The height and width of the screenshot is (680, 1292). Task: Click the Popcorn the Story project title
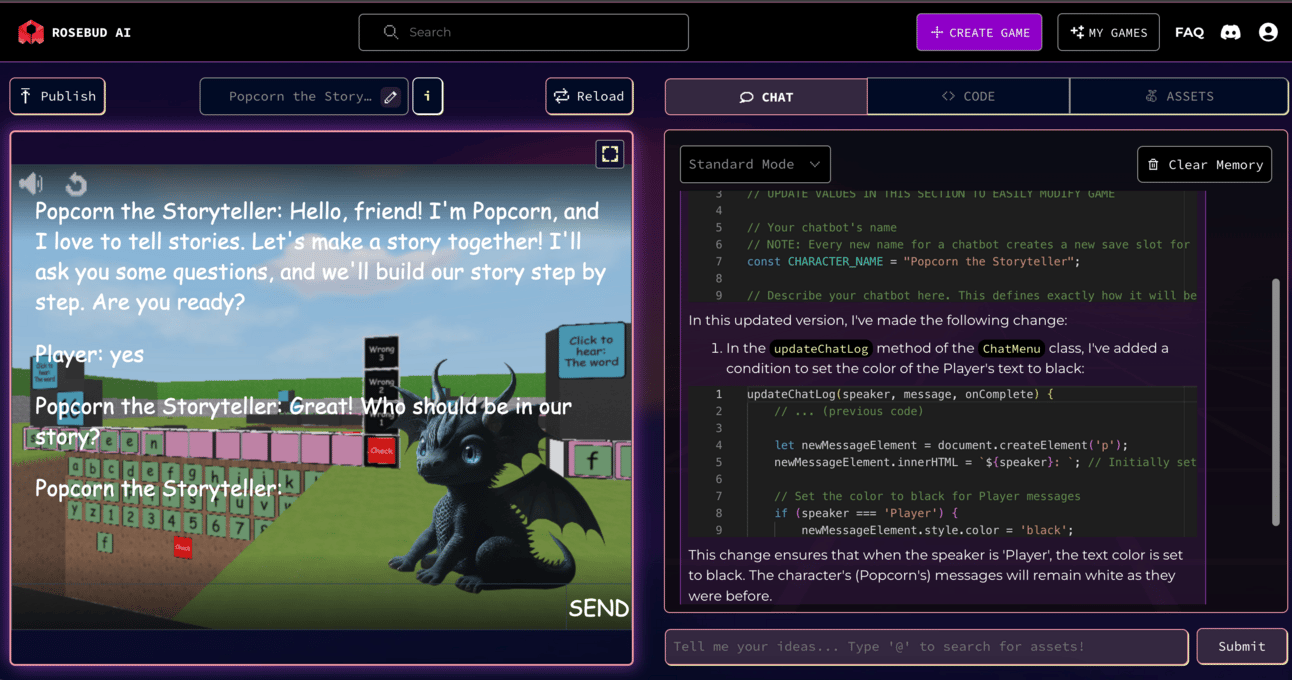pyautogui.click(x=299, y=97)
